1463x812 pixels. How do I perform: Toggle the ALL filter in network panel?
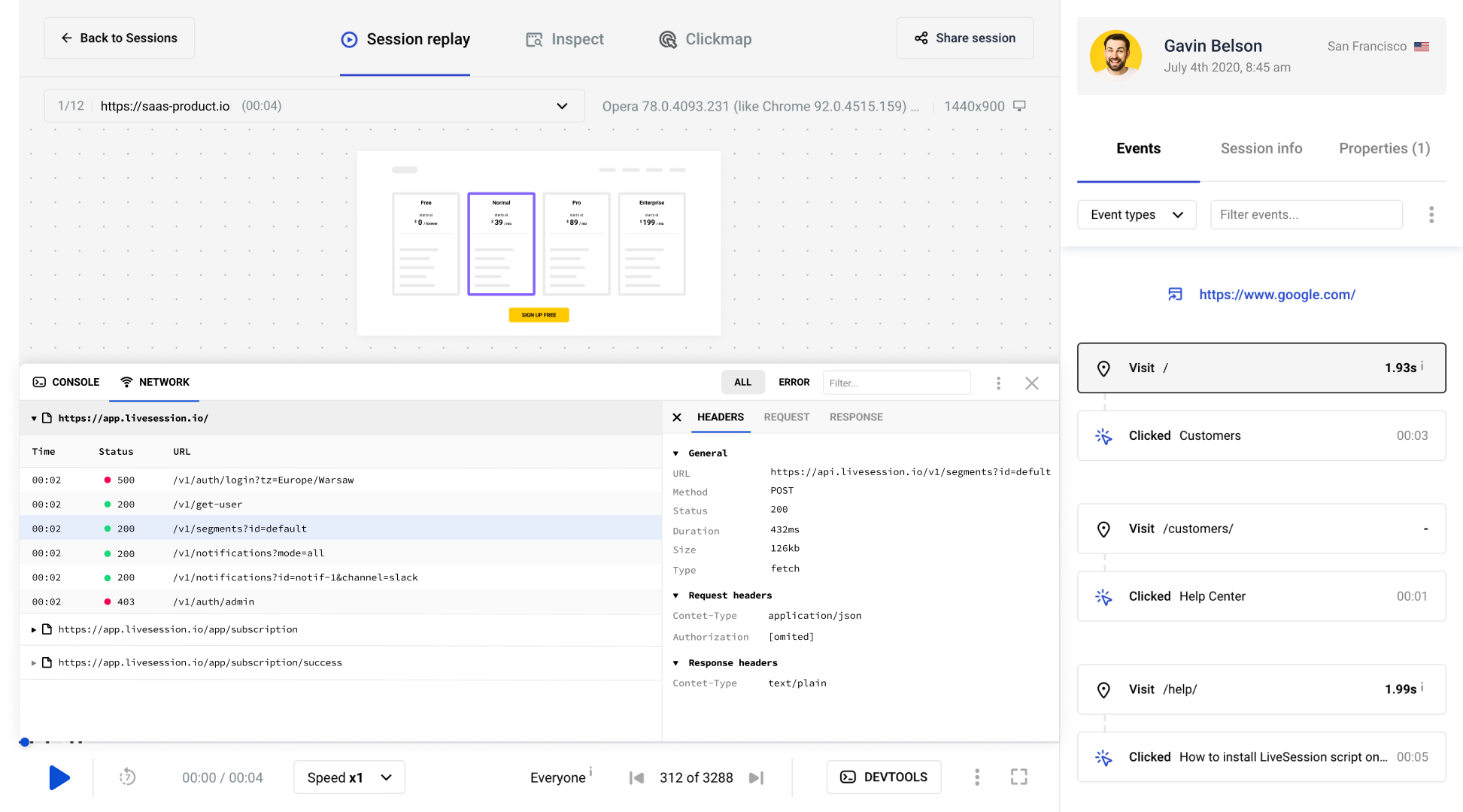[x=742, y=382]
